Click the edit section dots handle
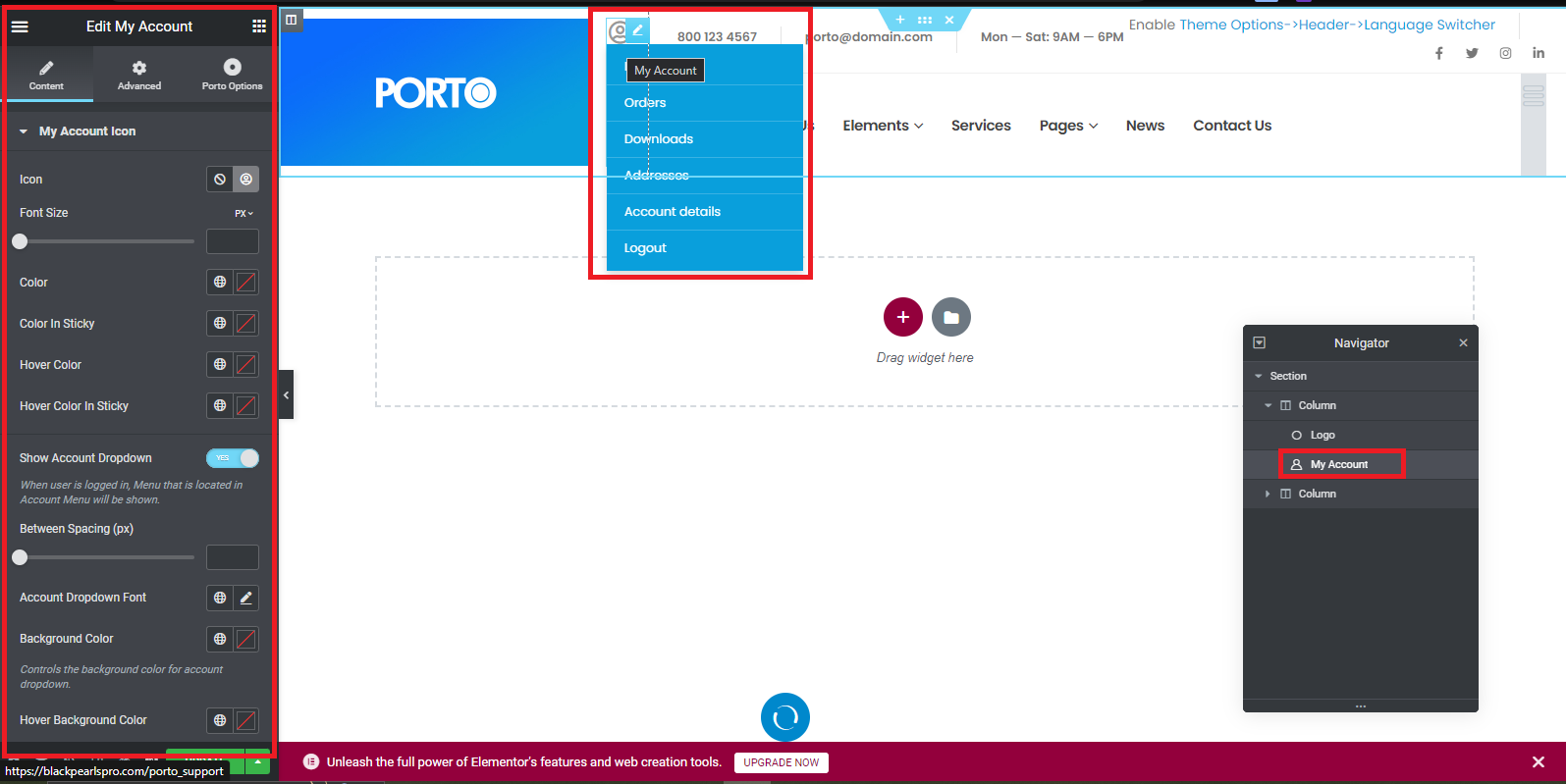Screen dimensions: 1566x784 coord(925,20)
